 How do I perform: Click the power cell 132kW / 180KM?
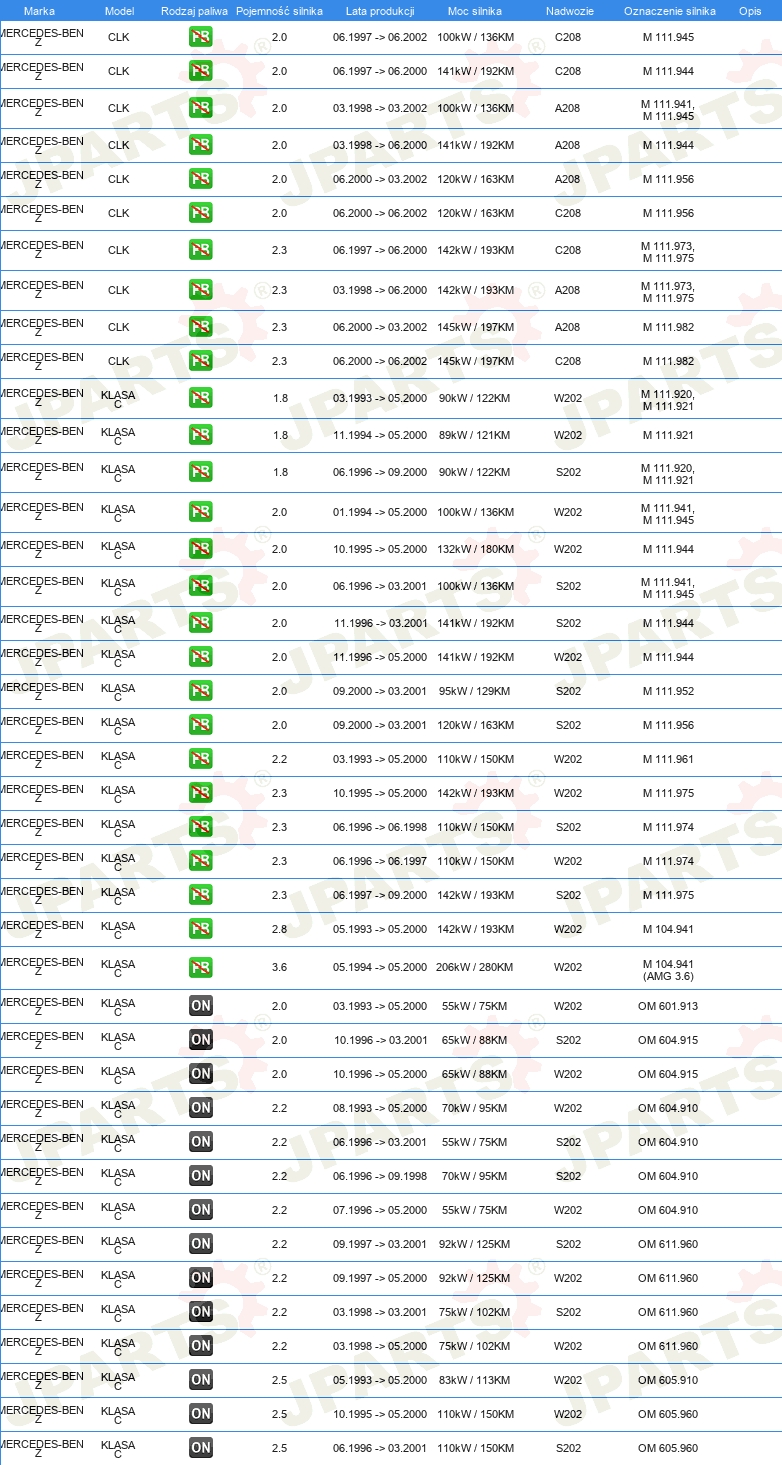coord(474,549)
